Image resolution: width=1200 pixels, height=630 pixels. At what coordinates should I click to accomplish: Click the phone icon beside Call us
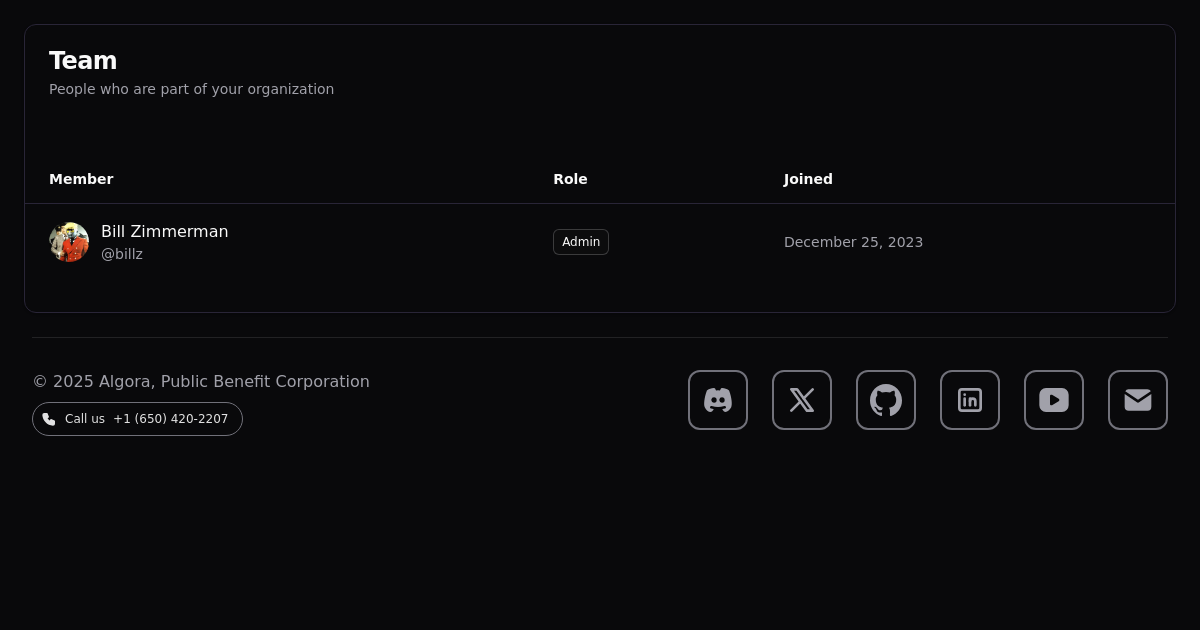49,419
